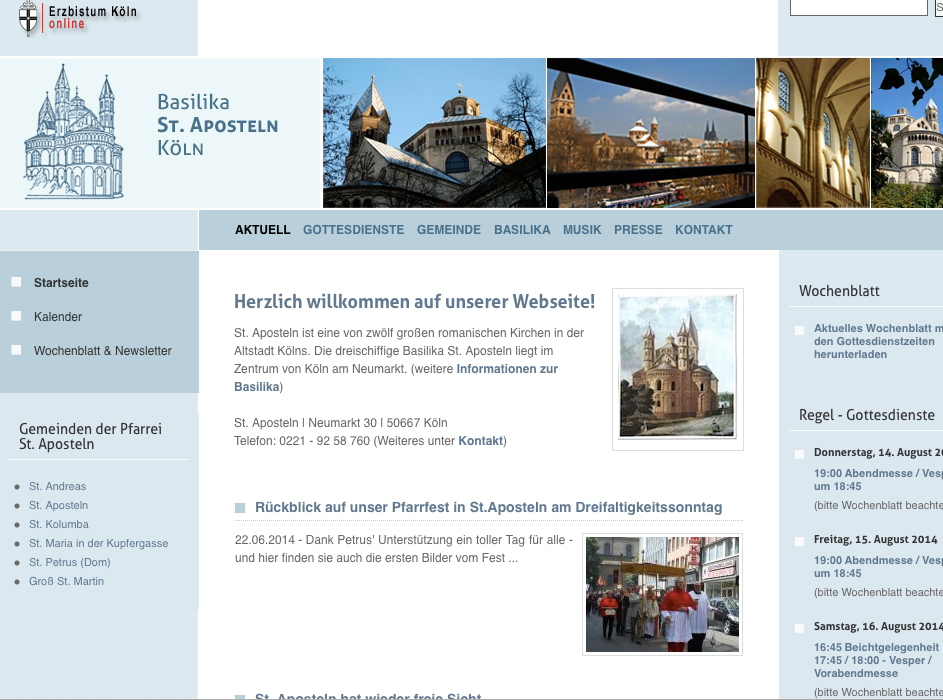This screenshot has height=700, width=943.
Task: Open the Groß St. Martin link
Action: click(x=66, y=582)
